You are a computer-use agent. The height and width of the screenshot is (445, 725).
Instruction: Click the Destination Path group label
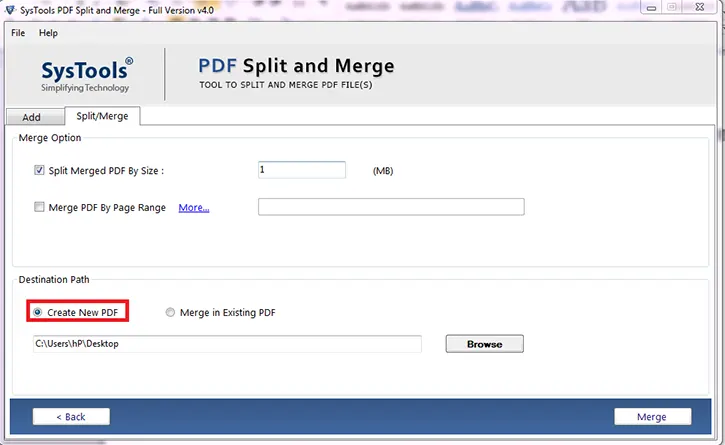[54, 279]
